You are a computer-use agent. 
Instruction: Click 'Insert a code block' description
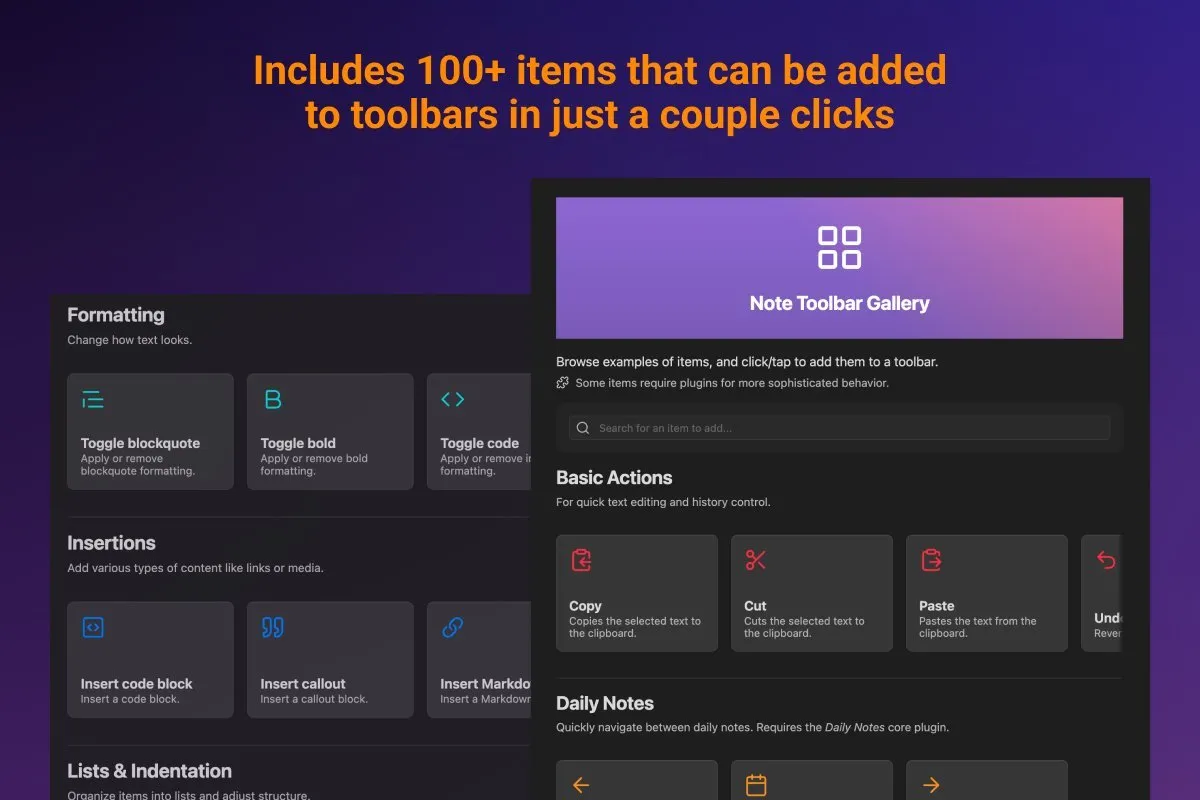(x=130, y=699)
